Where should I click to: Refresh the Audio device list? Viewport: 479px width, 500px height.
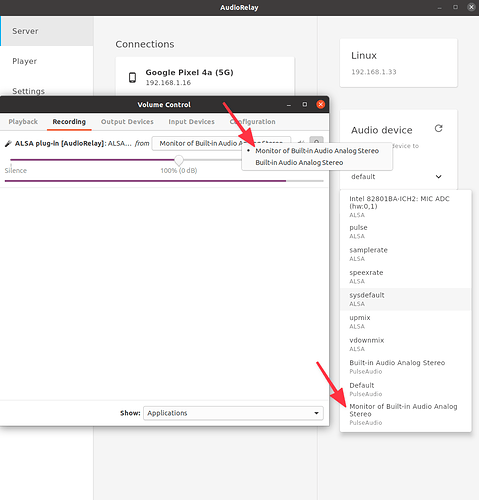pos(438,128)
